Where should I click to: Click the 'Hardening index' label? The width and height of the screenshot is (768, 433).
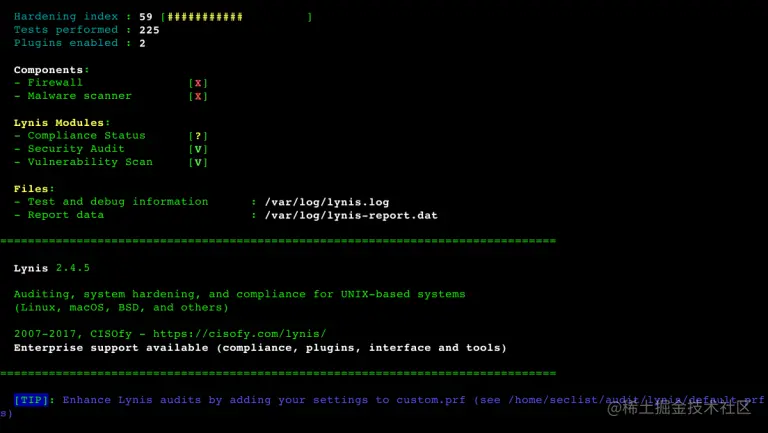(x=66, y=16)
